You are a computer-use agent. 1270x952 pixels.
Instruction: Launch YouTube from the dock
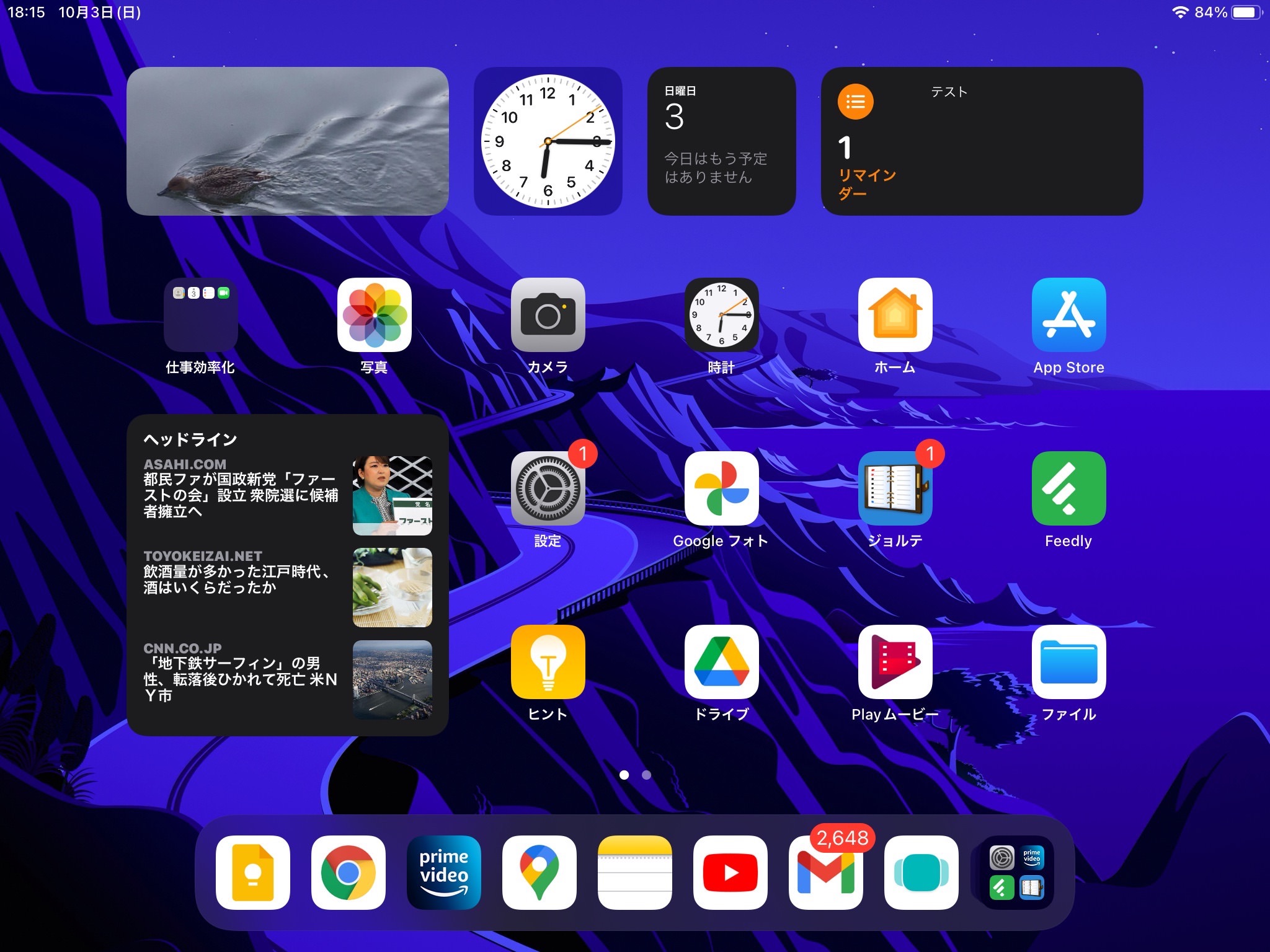pyautogui.click(x=730, y=873)
